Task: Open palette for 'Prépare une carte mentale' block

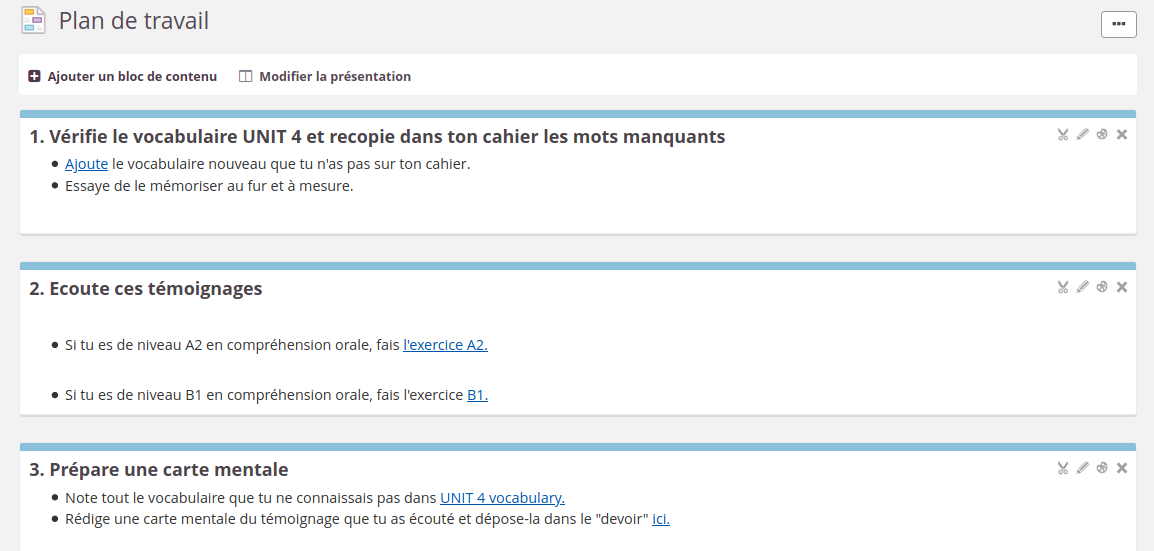Action: pos(1102,468)
